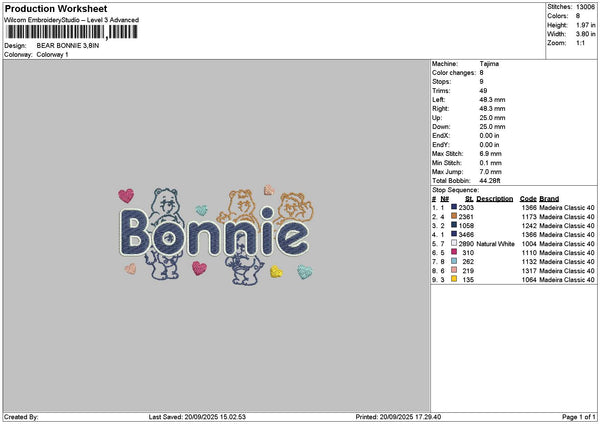Click the Page 1 of 1 footer text
This screenshot has height=424, width=600.
point(579,417)
